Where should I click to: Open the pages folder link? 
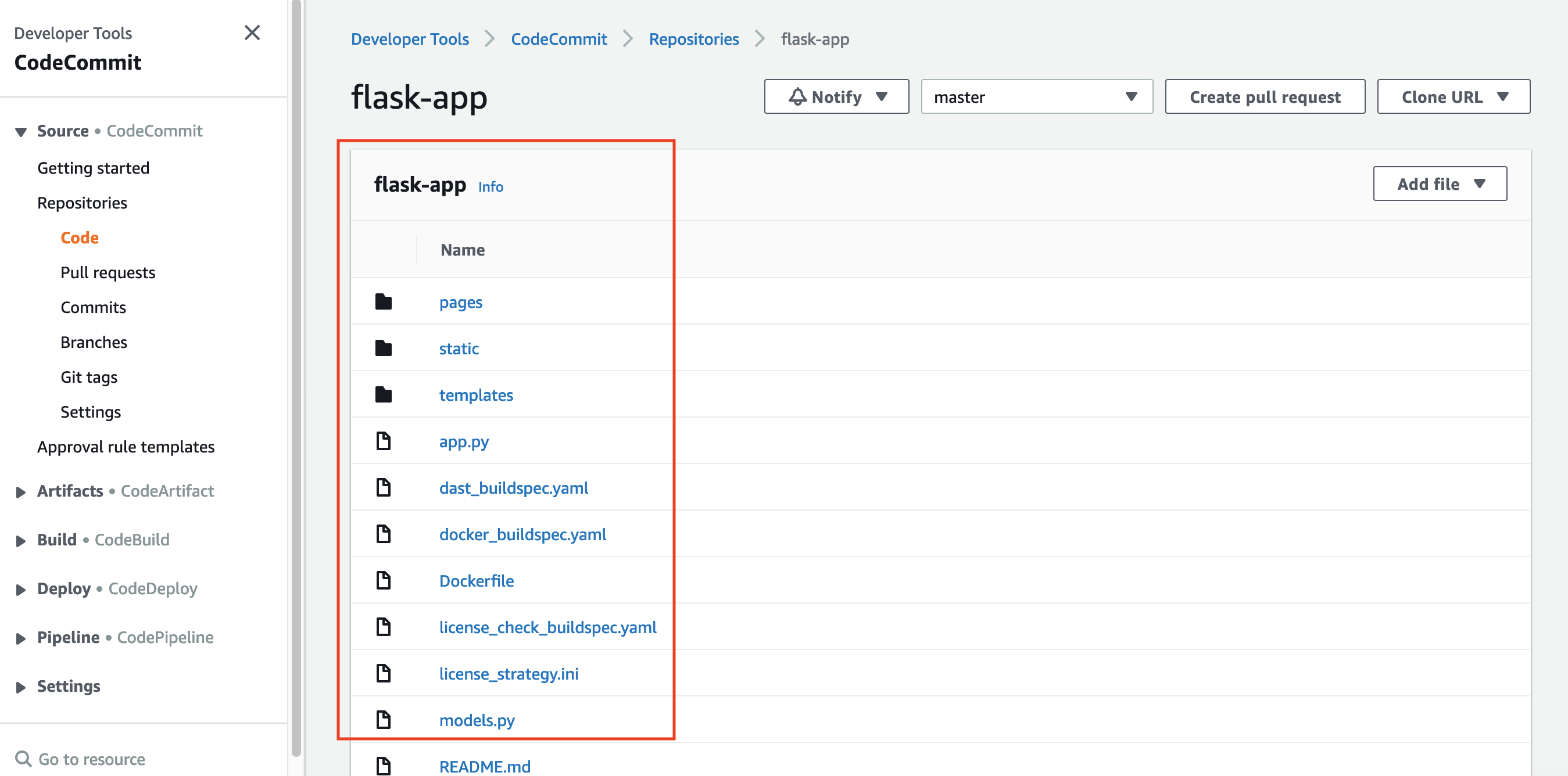click(x=461, y=302)
